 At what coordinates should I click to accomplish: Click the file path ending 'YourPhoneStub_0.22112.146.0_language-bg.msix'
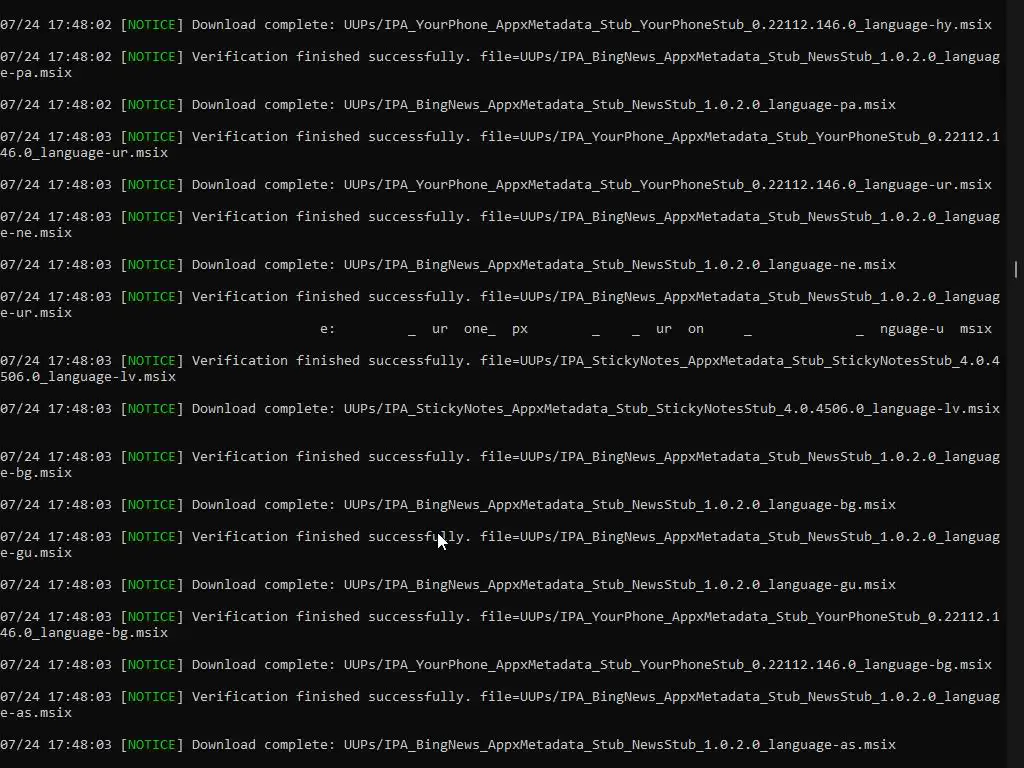[x=667, y=665]
